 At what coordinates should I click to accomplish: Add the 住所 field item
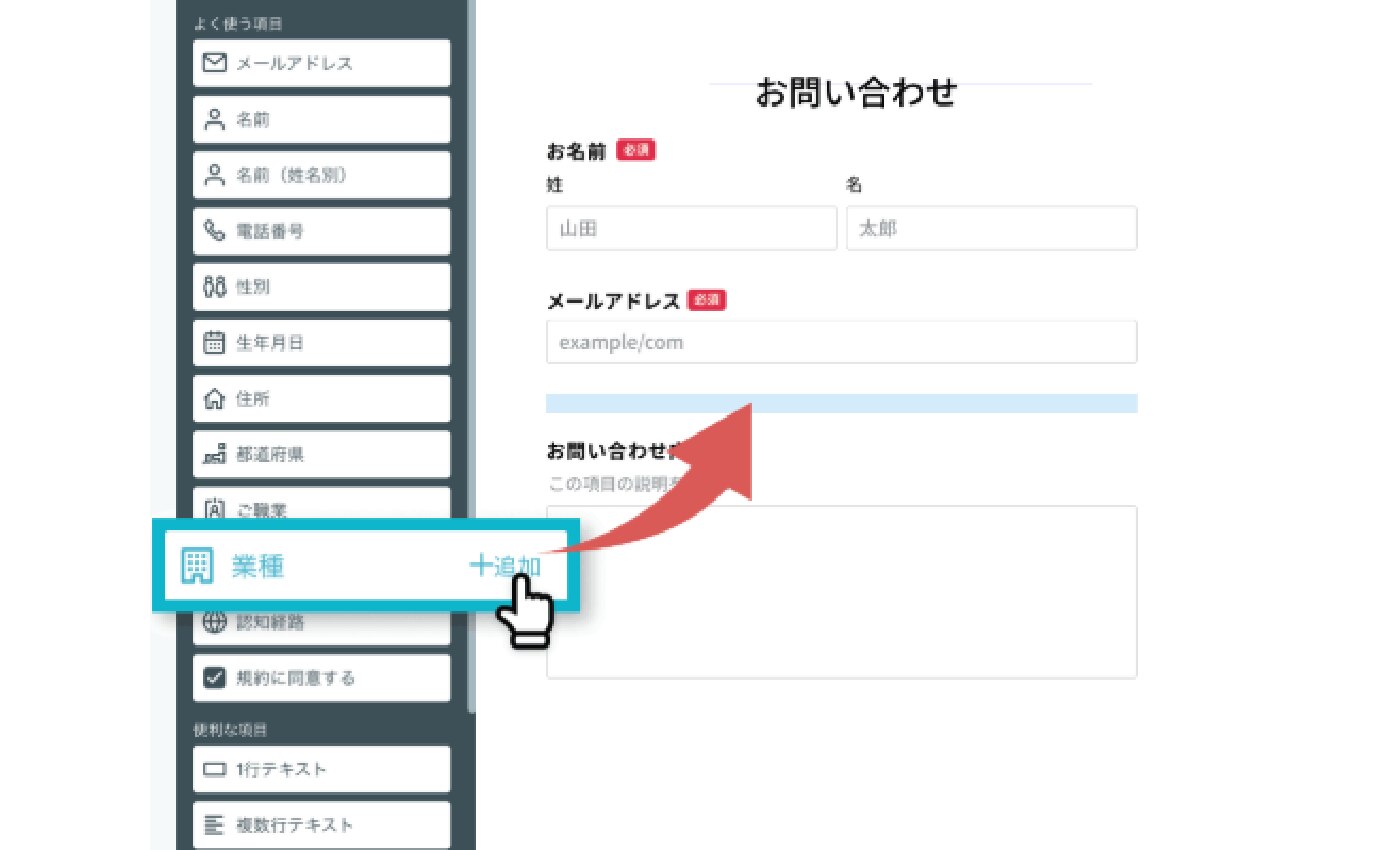point(321,399)
